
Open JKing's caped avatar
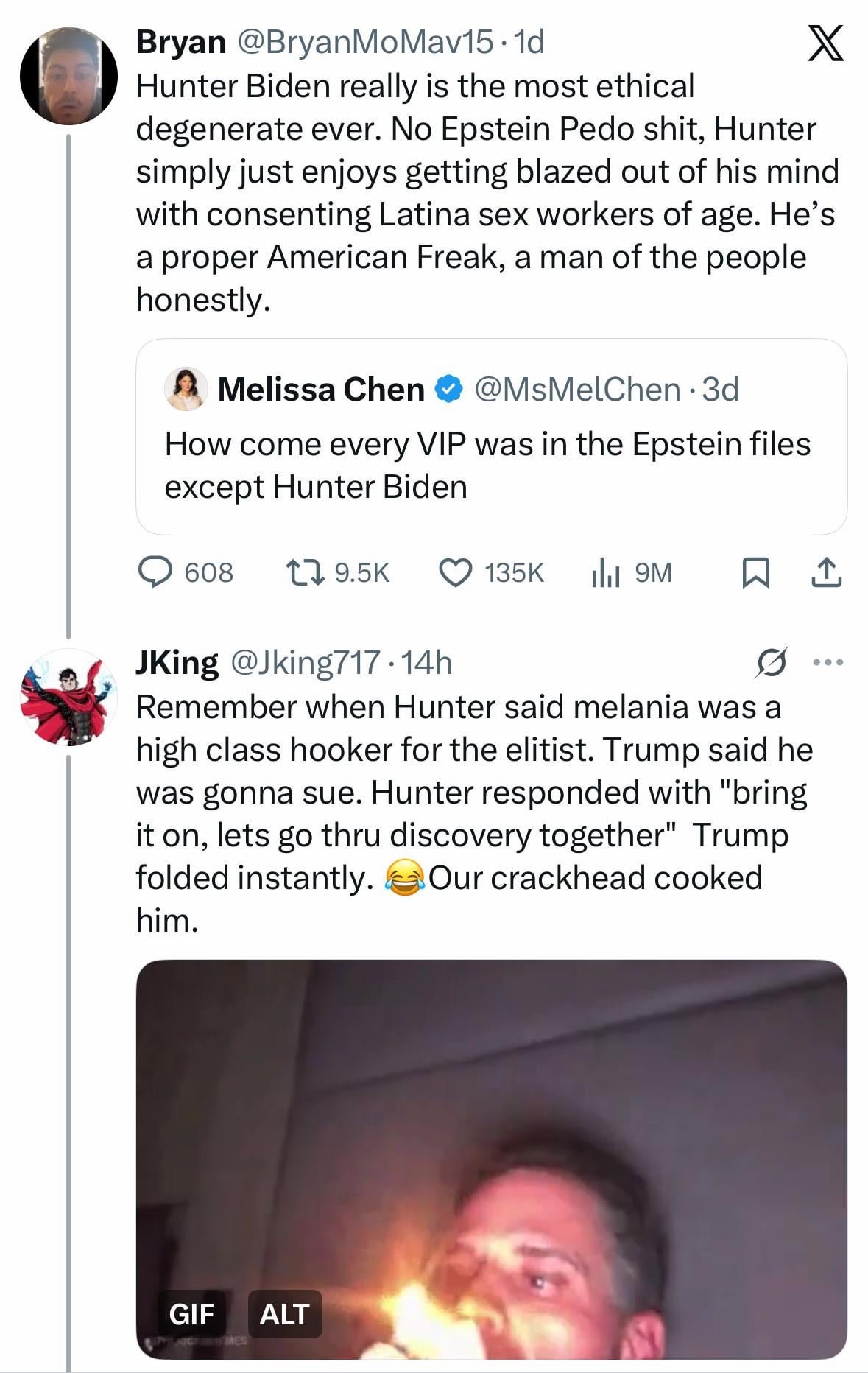68,698
